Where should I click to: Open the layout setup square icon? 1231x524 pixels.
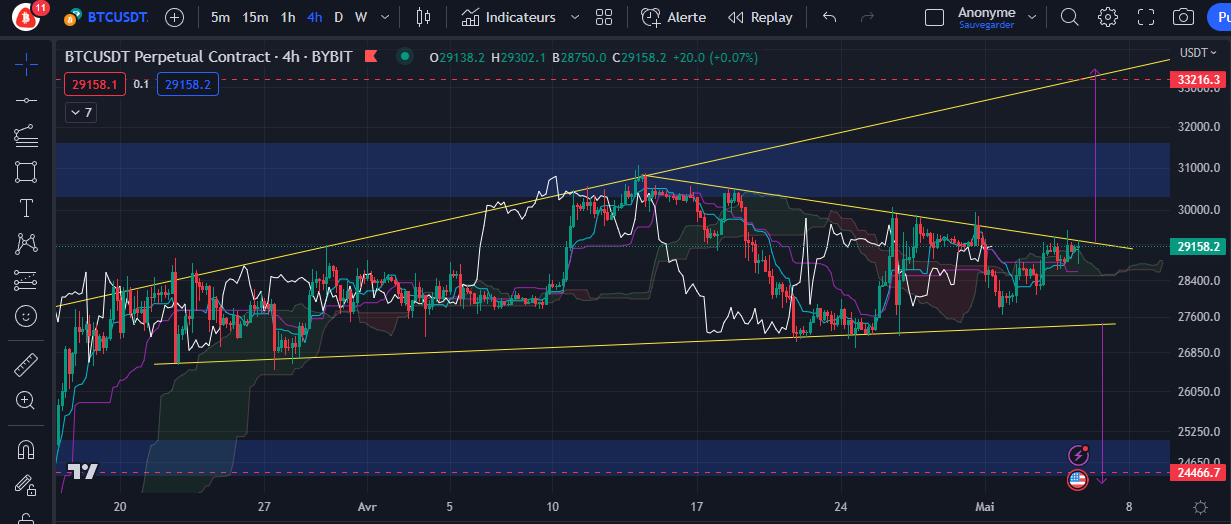[x=934, y=17]
